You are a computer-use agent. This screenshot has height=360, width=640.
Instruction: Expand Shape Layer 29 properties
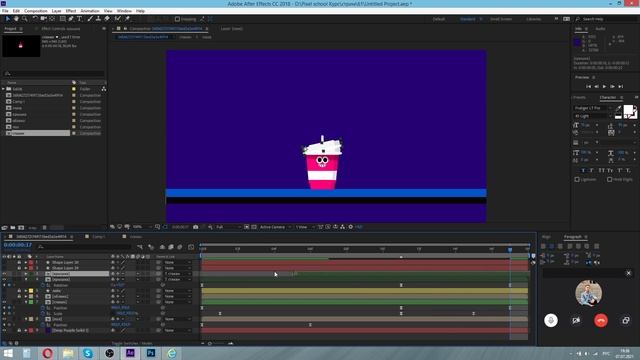(x=26, y=268)
